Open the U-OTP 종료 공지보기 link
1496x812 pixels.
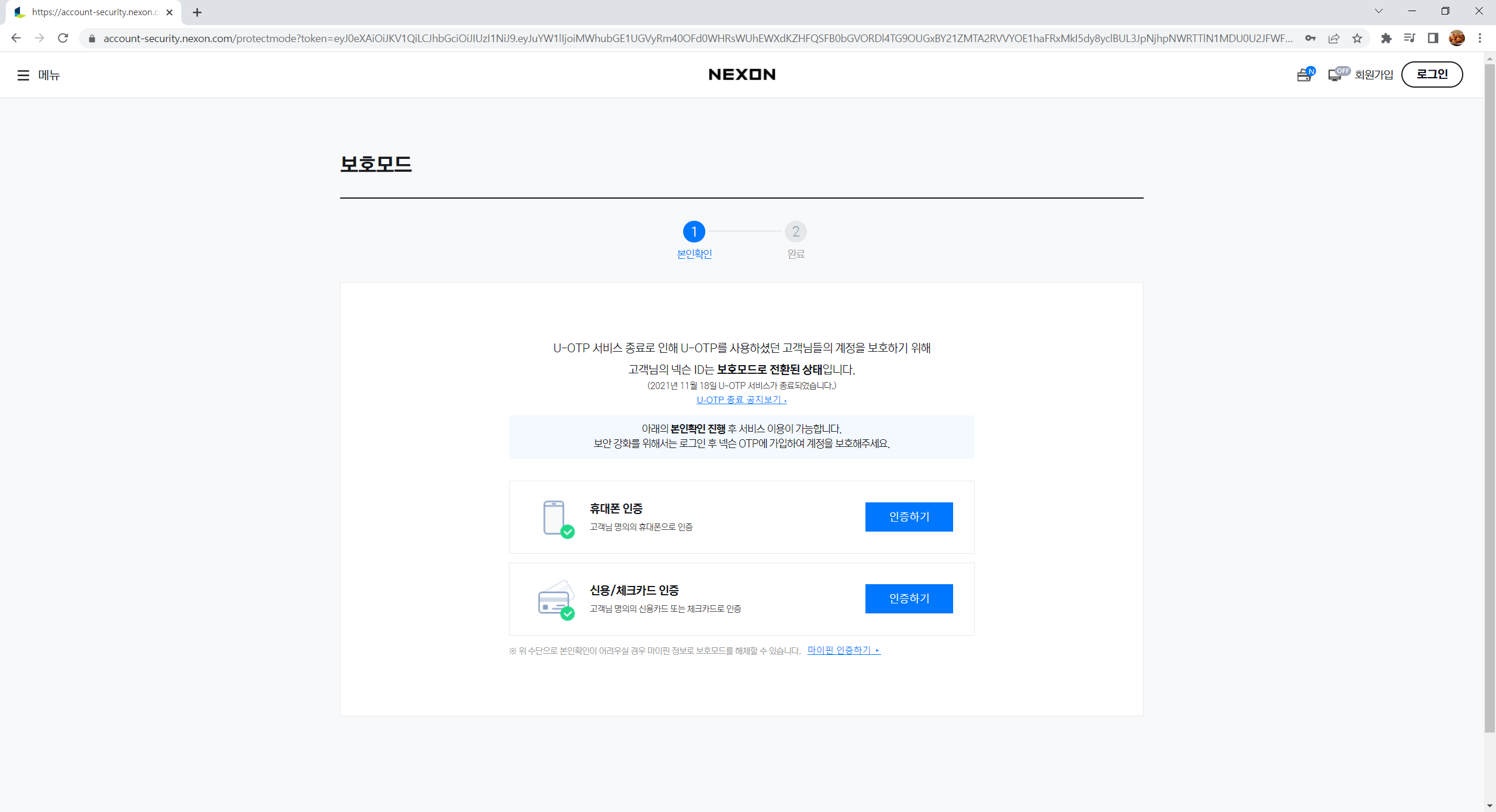pos(742,400)
